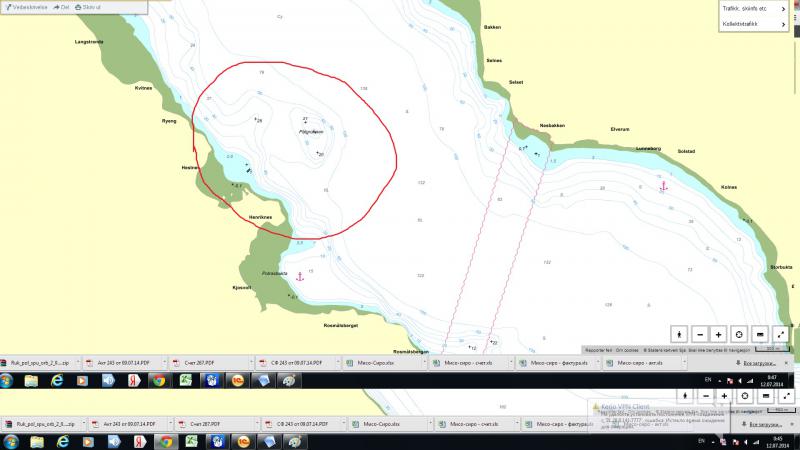Click the anchorage marker at Potnesbukta

(299, 276)
